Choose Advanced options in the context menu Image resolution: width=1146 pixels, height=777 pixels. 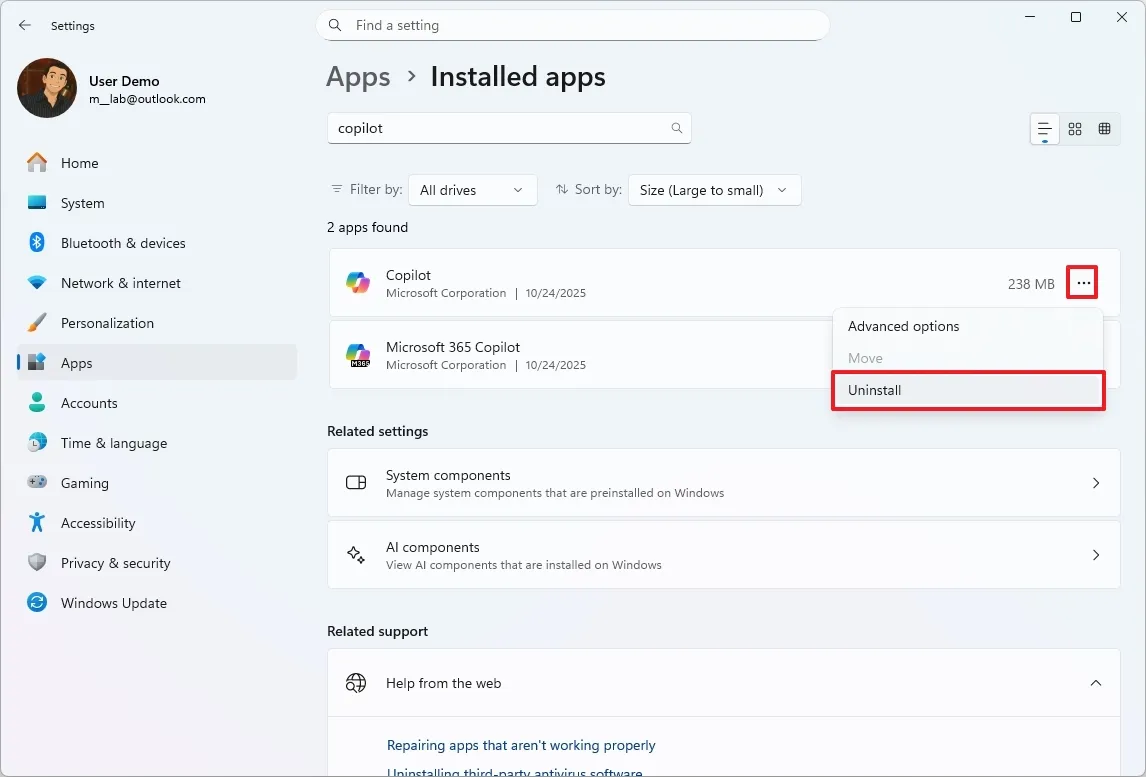pyautogui.click(x=903, y=326)
